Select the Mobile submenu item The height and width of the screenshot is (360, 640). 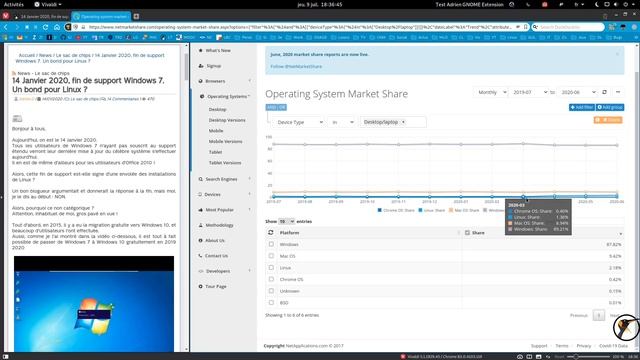point(216,131)
